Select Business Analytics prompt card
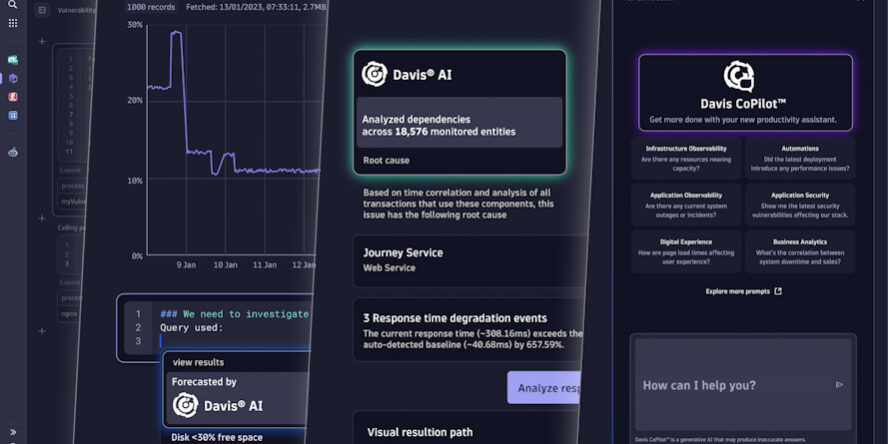888x444 pixels. 800,252
